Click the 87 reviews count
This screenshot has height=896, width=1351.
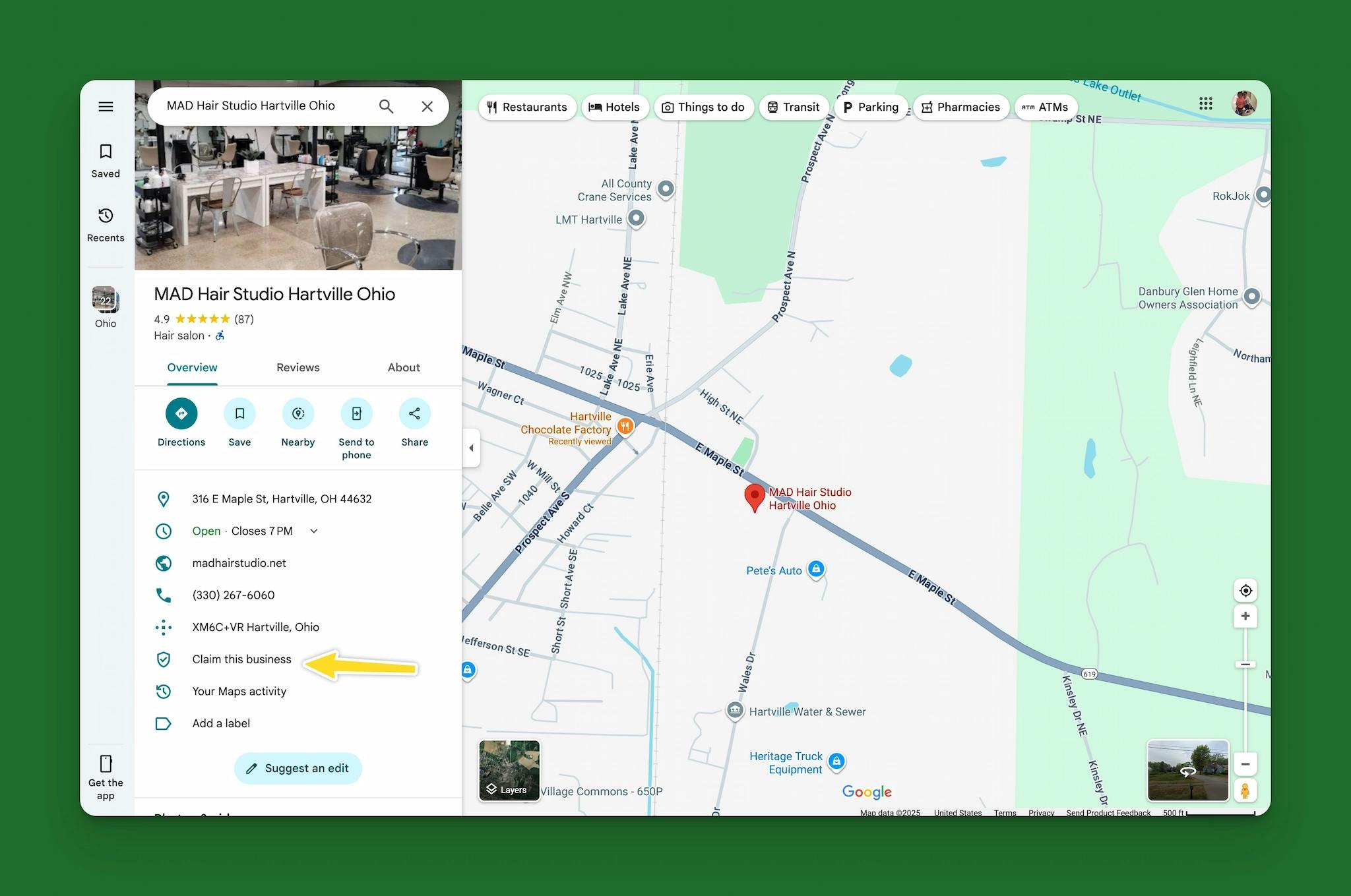[244, 320]
